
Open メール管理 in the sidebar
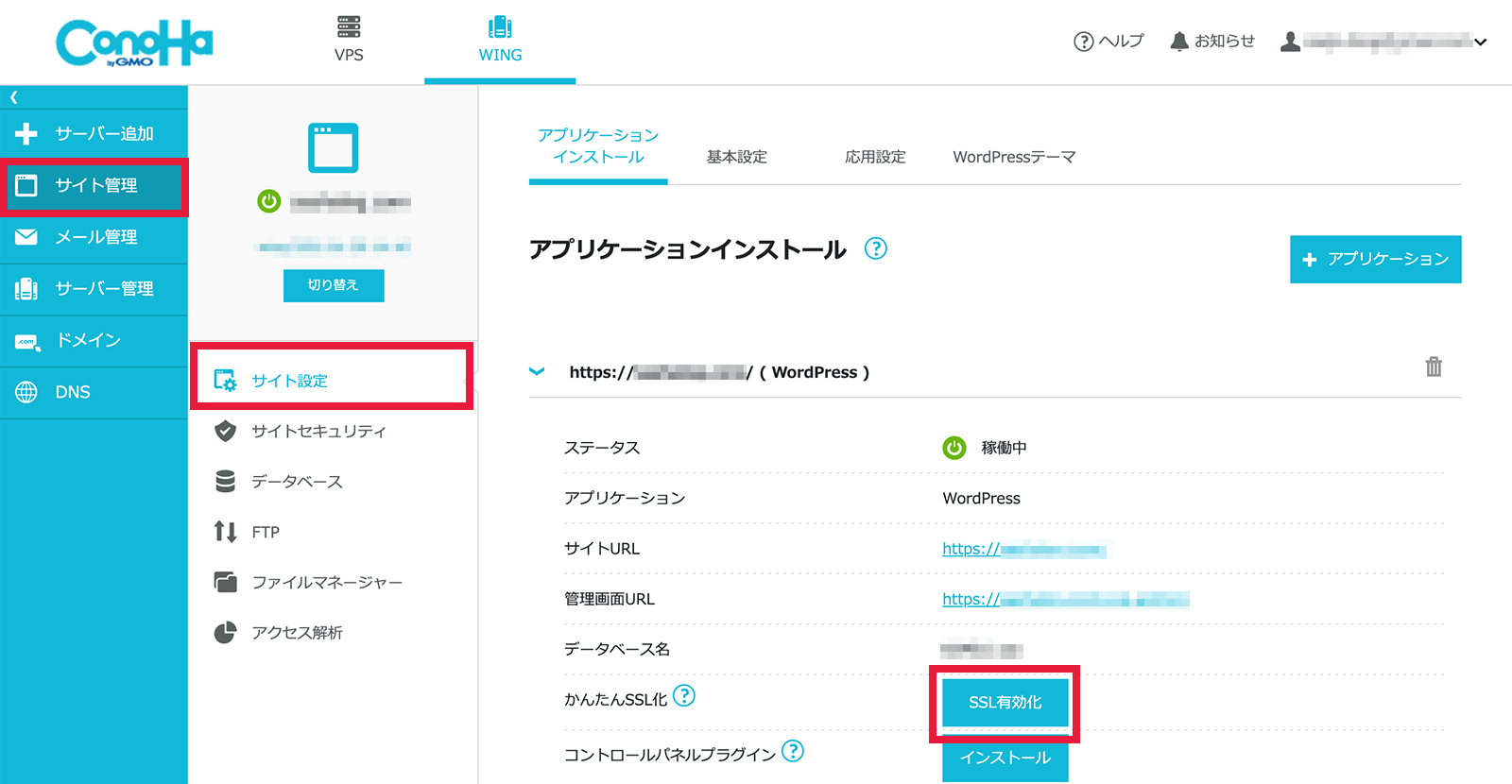(94, 237)
